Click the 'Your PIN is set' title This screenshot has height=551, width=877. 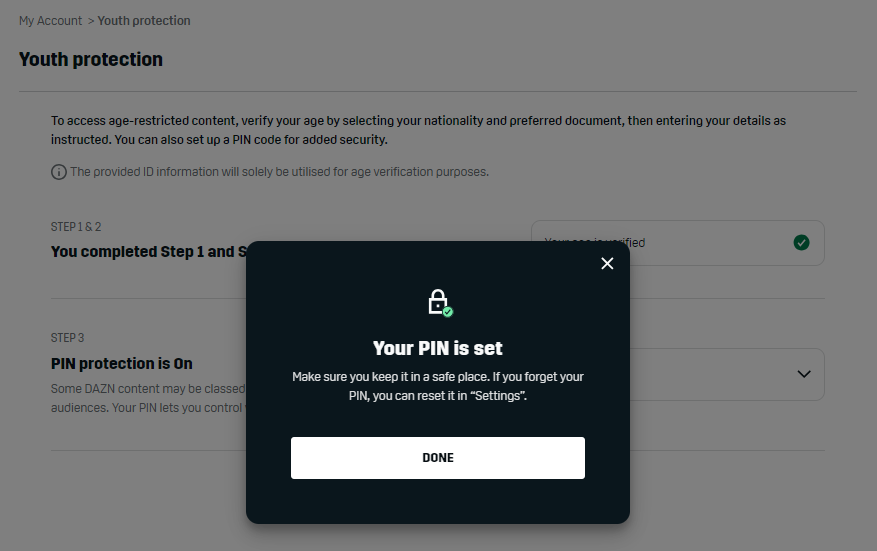438,348
